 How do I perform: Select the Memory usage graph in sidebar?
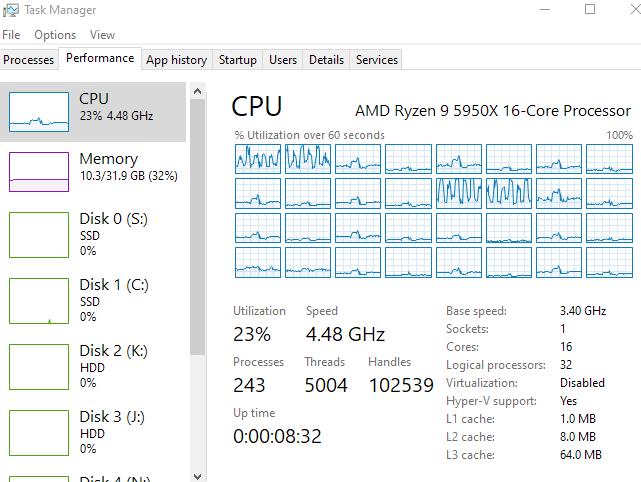click(39, 171)
